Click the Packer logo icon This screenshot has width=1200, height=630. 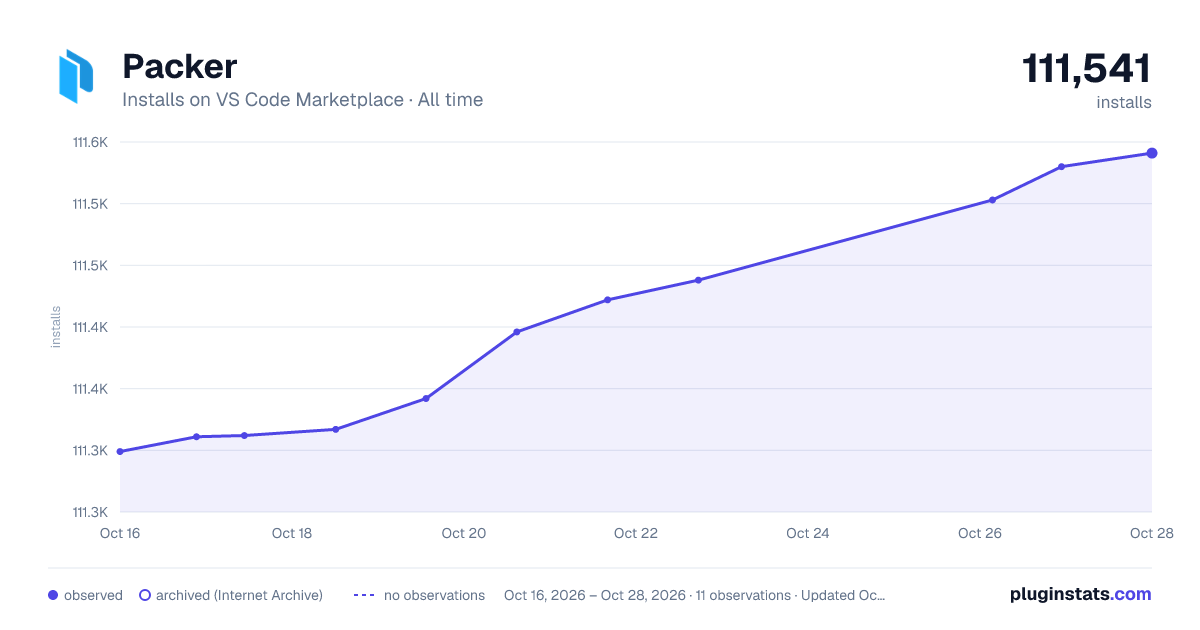(76, 76)
